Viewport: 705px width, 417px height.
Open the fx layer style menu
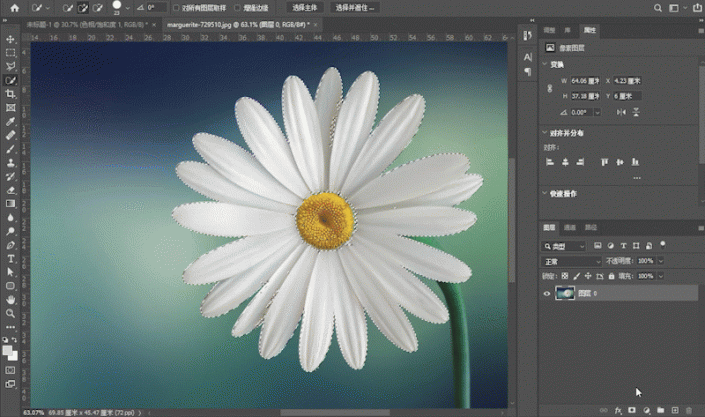point(618,410)
